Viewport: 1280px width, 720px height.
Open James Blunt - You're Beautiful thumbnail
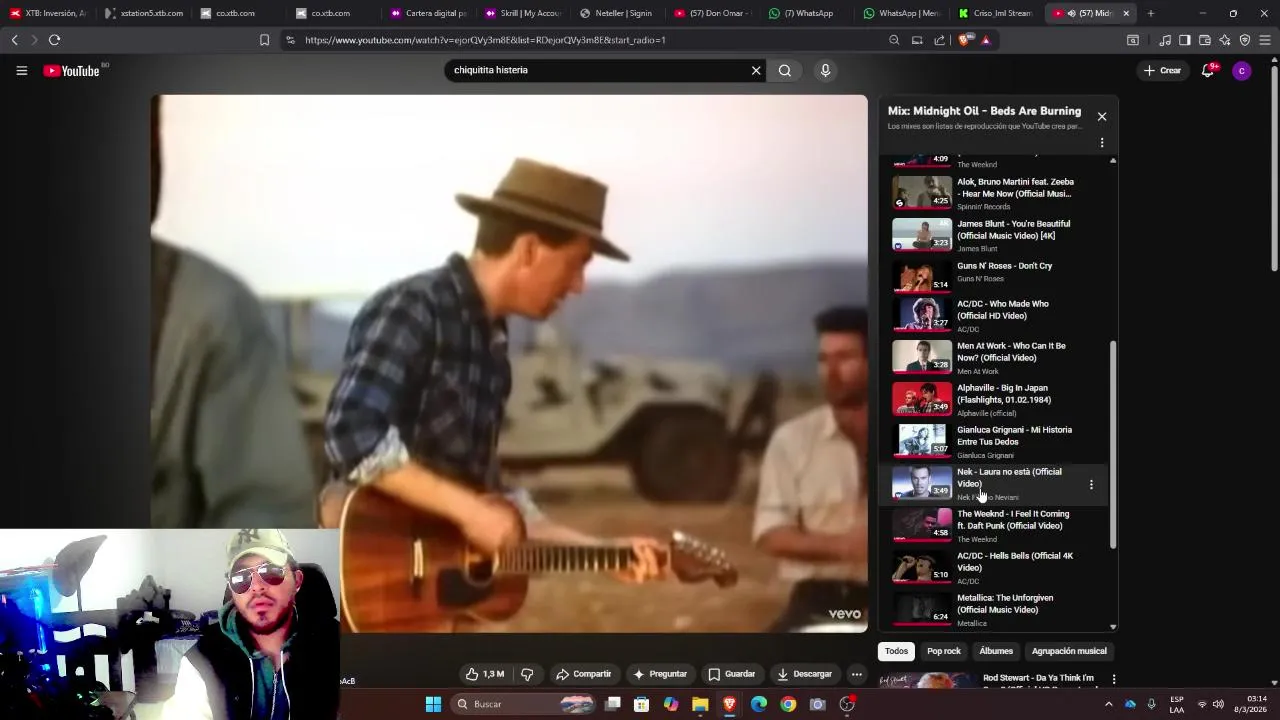(922, 234)
